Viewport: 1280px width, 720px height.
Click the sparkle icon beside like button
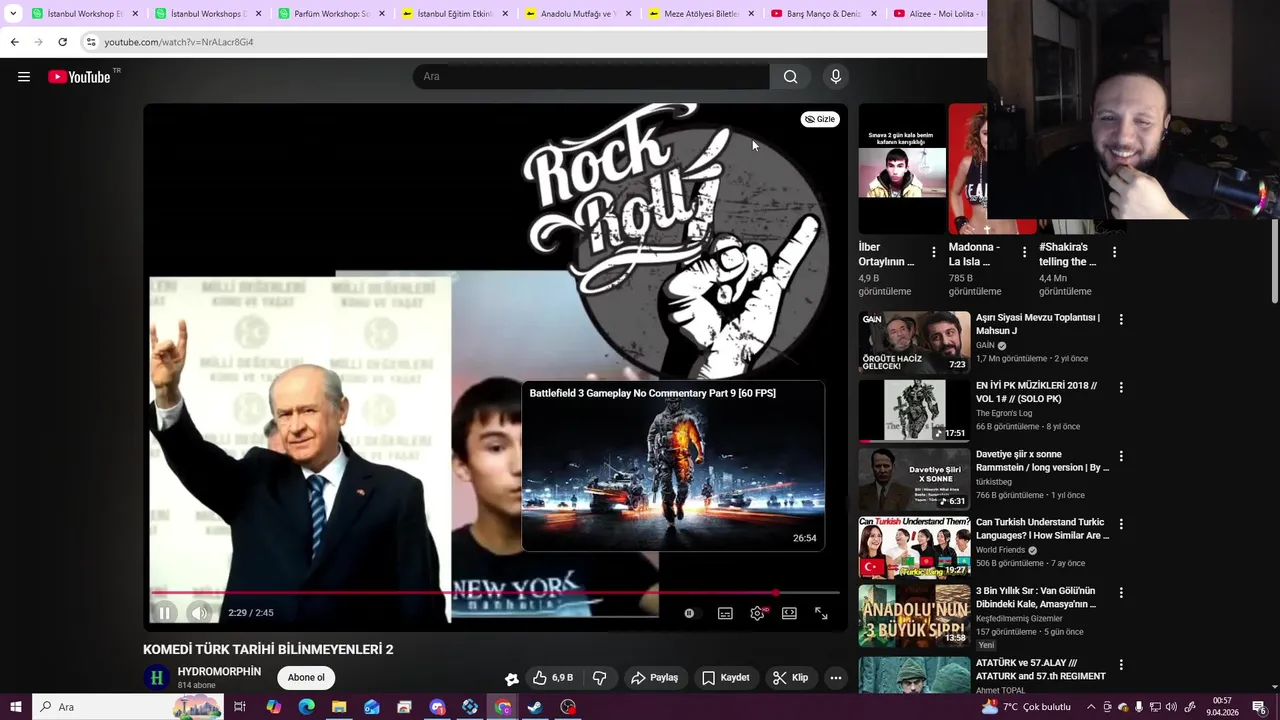pyautogui.click(x=511, y=679)
